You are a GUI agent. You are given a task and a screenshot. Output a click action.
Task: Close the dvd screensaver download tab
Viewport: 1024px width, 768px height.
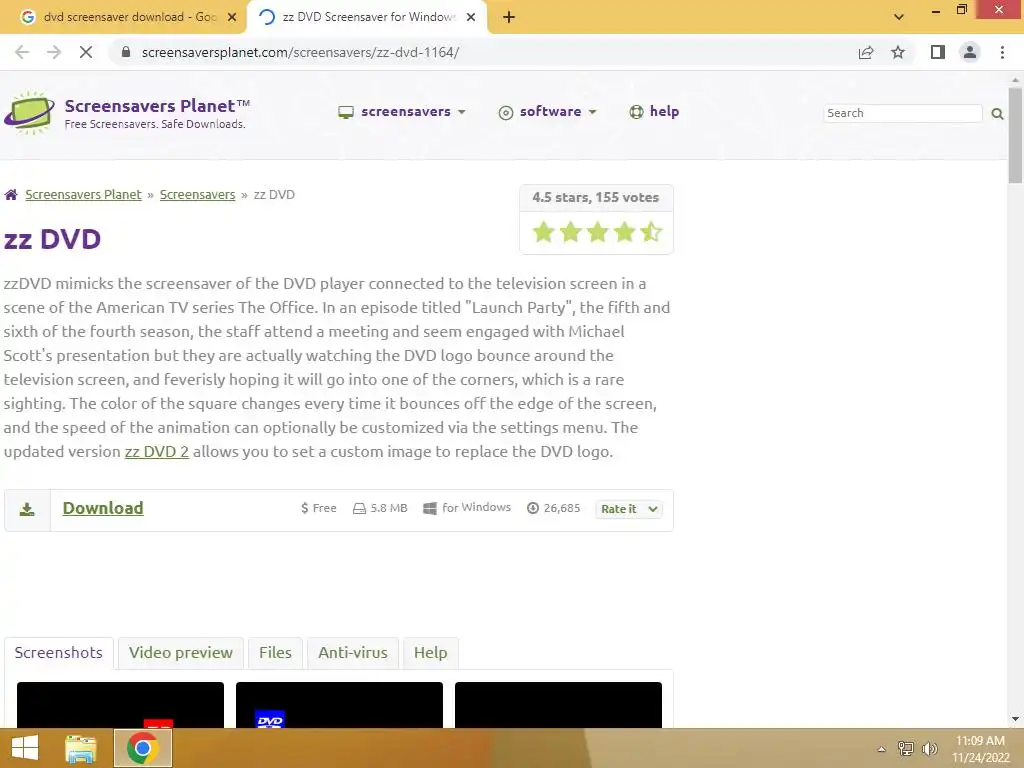(x=232, y=18)
